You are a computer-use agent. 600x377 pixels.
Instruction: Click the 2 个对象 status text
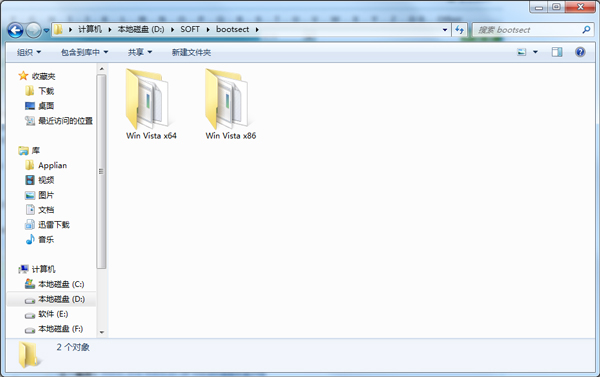pos(73,347)
